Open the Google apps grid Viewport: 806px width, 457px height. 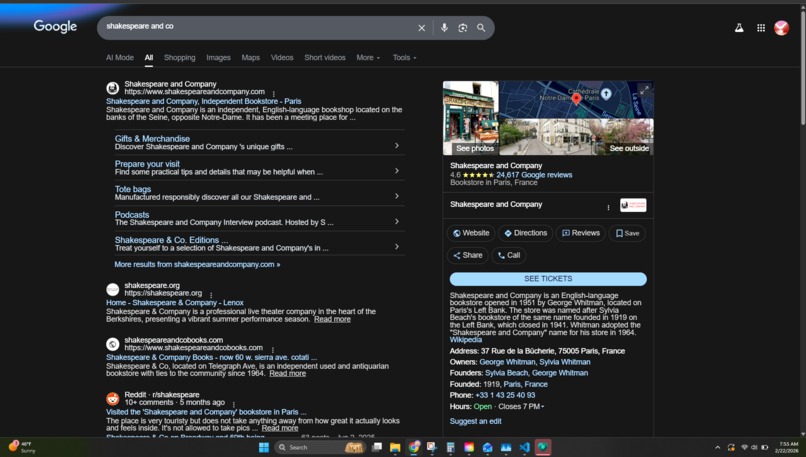tap(761, 28)
